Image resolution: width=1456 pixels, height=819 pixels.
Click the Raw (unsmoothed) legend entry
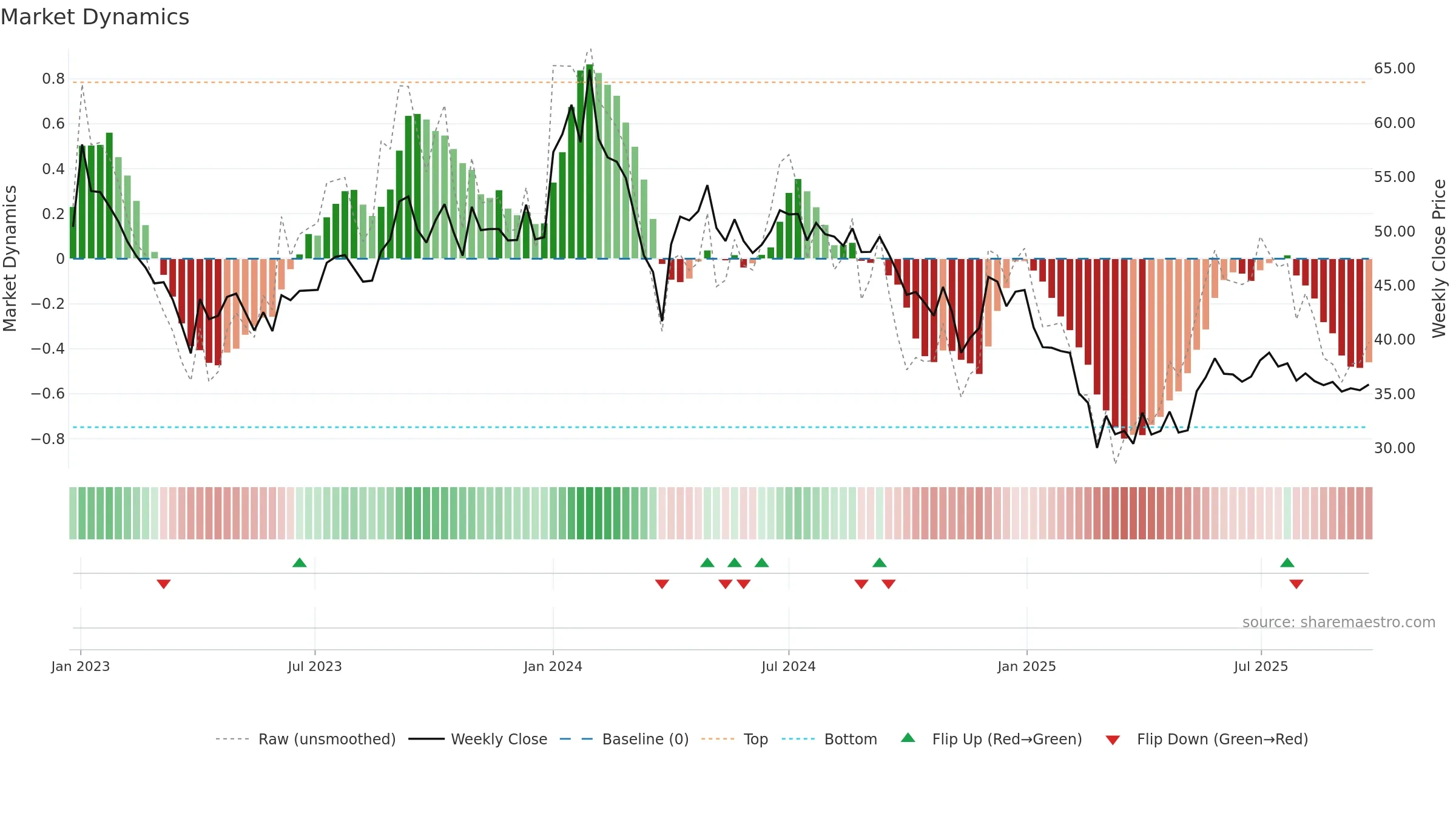tap(305, 739)
